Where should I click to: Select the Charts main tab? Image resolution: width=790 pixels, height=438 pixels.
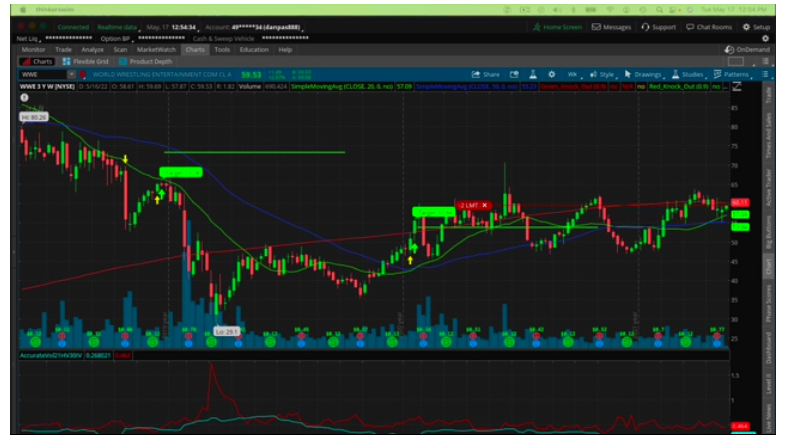coord(194,49)
